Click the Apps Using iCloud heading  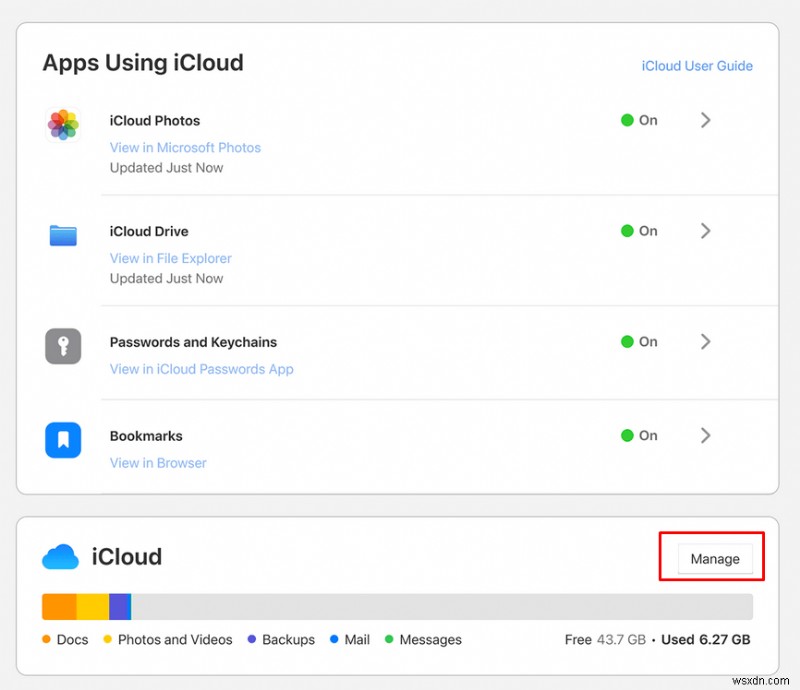tap(143, 63)
